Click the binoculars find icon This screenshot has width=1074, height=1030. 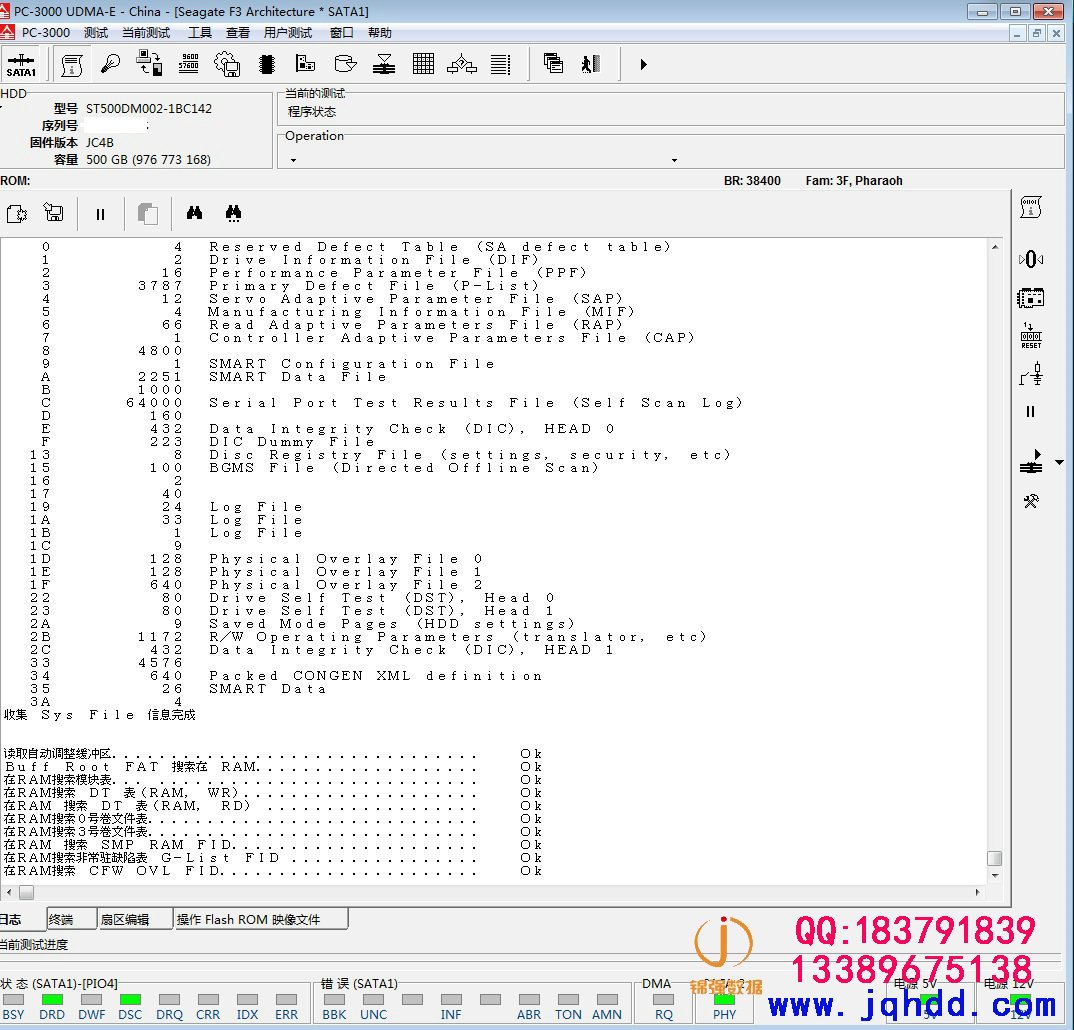click(195, 213)
